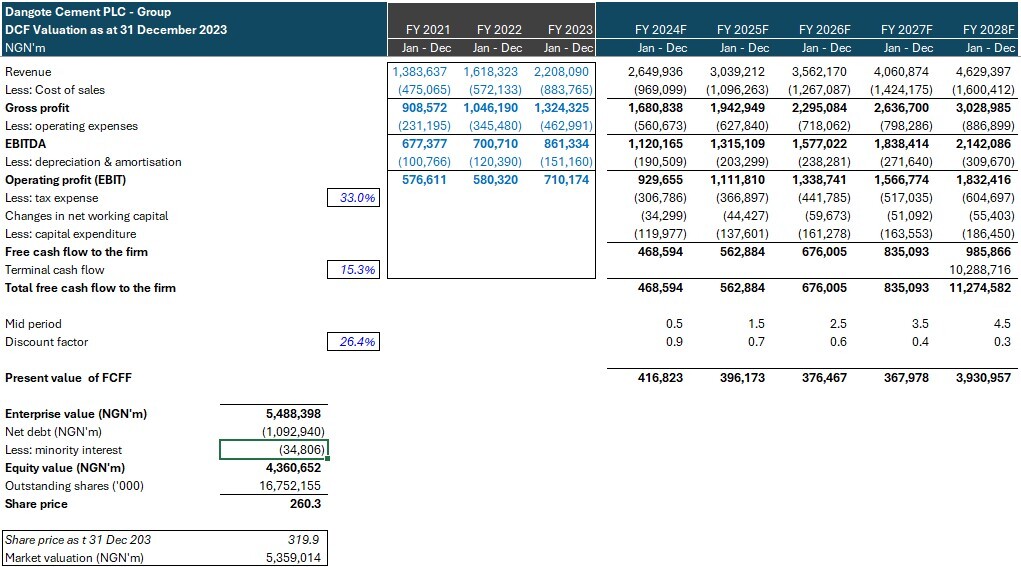Select the Changes in net working capital label
This screenshot has height=567, width=1021.
tap(87, 216)
